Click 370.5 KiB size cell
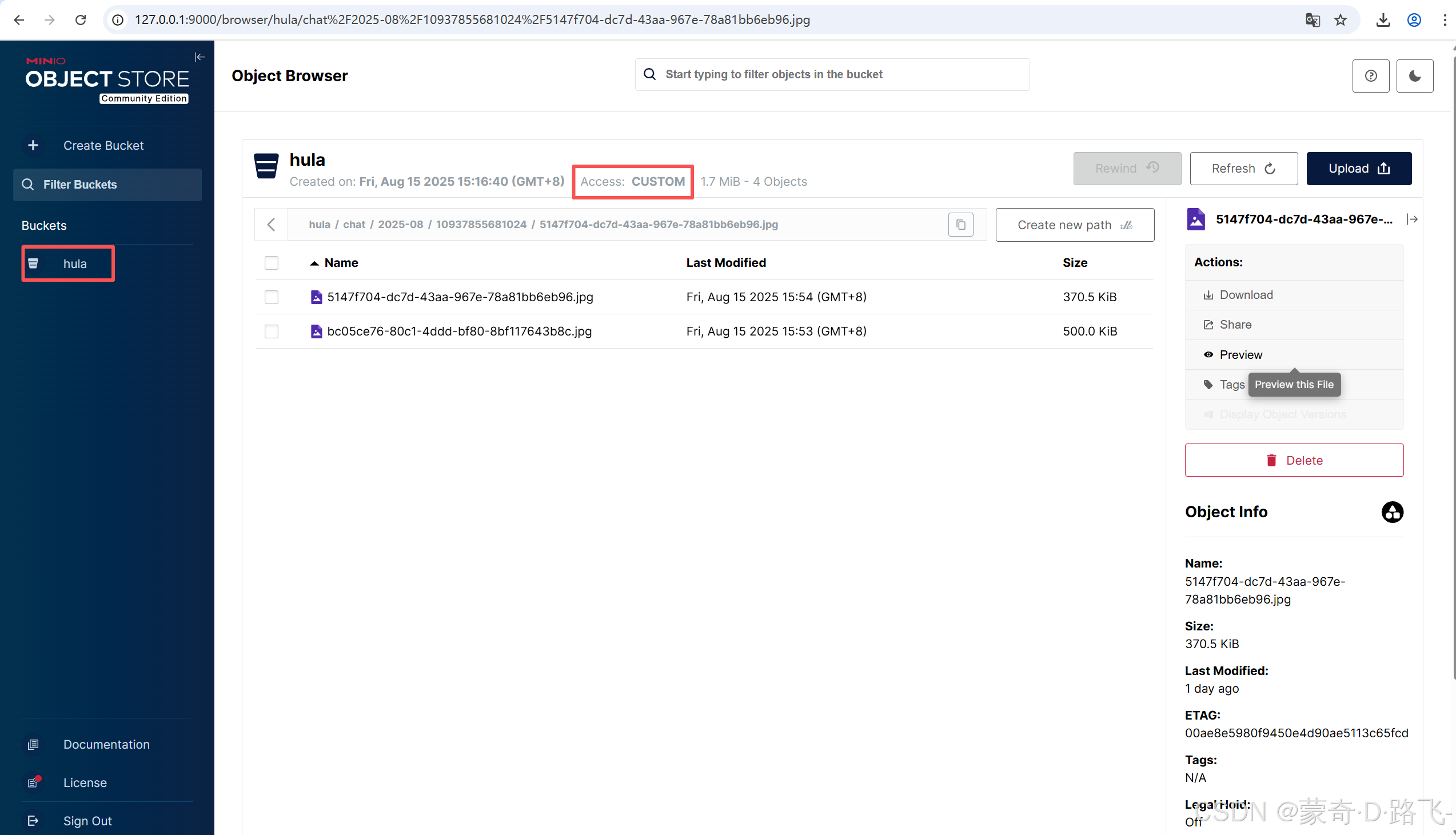 coord(1090,297)
